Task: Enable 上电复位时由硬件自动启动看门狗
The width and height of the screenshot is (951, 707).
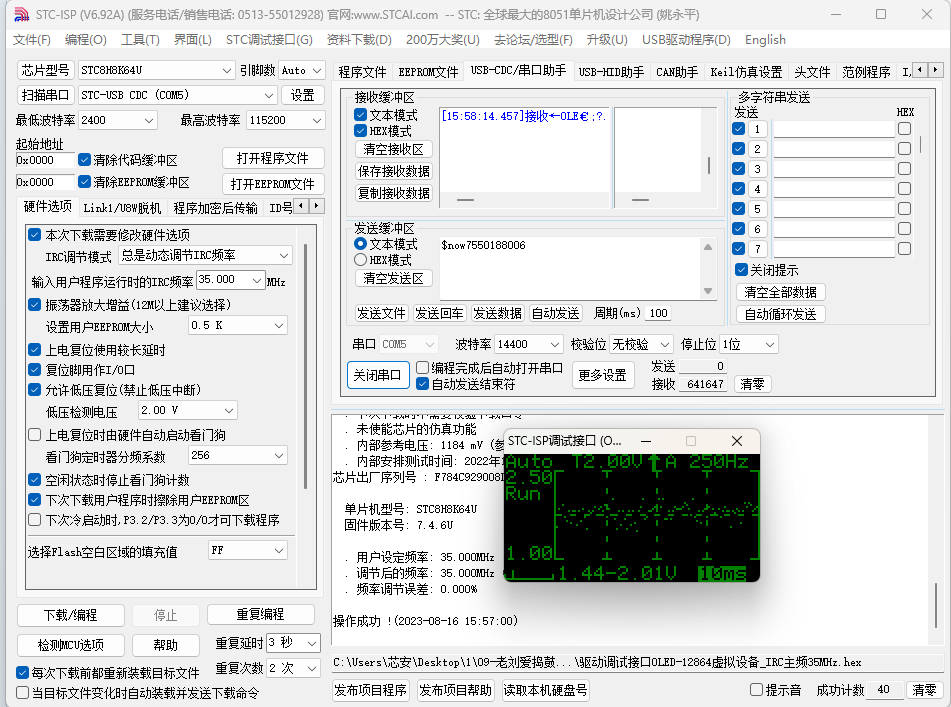Action: tap(35, 435)
